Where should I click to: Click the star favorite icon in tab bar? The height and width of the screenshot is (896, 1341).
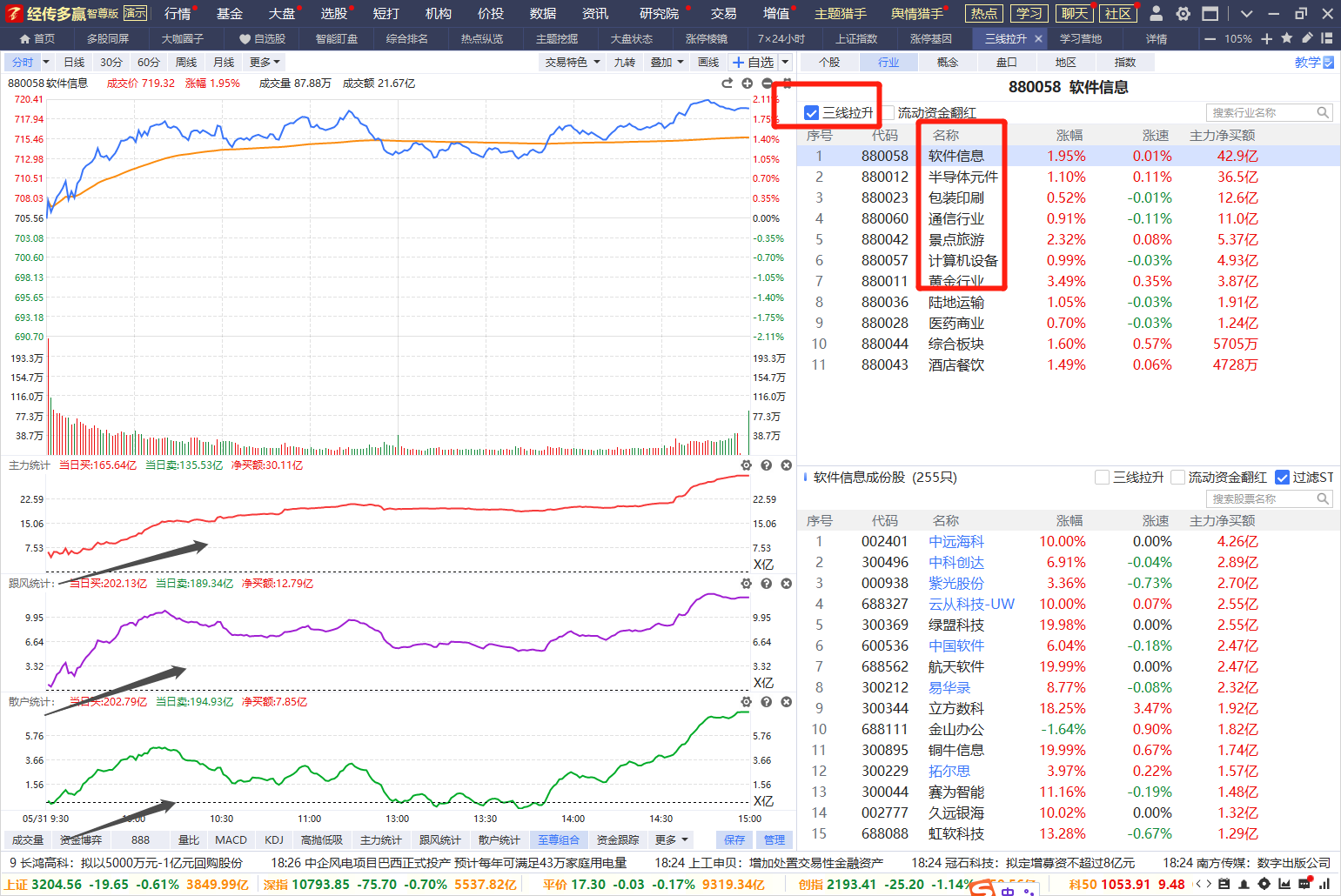1287,38
